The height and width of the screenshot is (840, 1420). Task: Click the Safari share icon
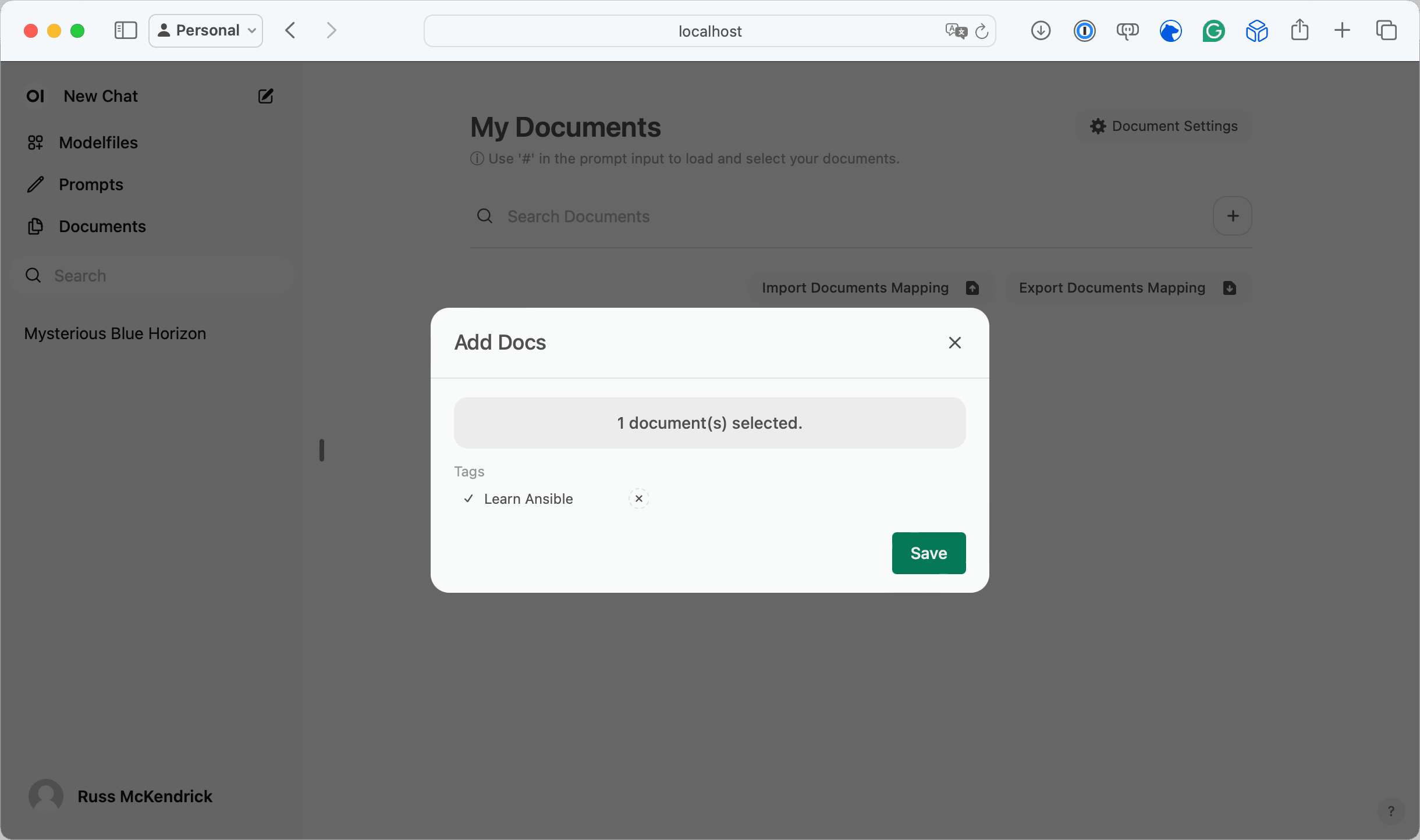[x=1300, y=31]
